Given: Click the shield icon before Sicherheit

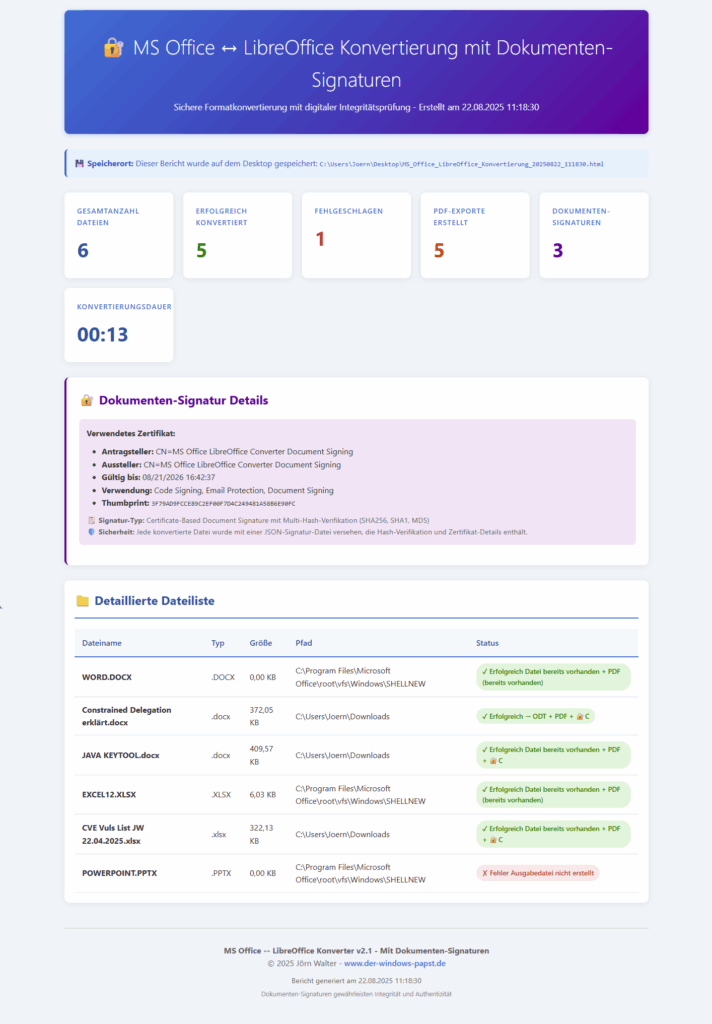Looking at the screenshot, I should (x=92, y=532).
